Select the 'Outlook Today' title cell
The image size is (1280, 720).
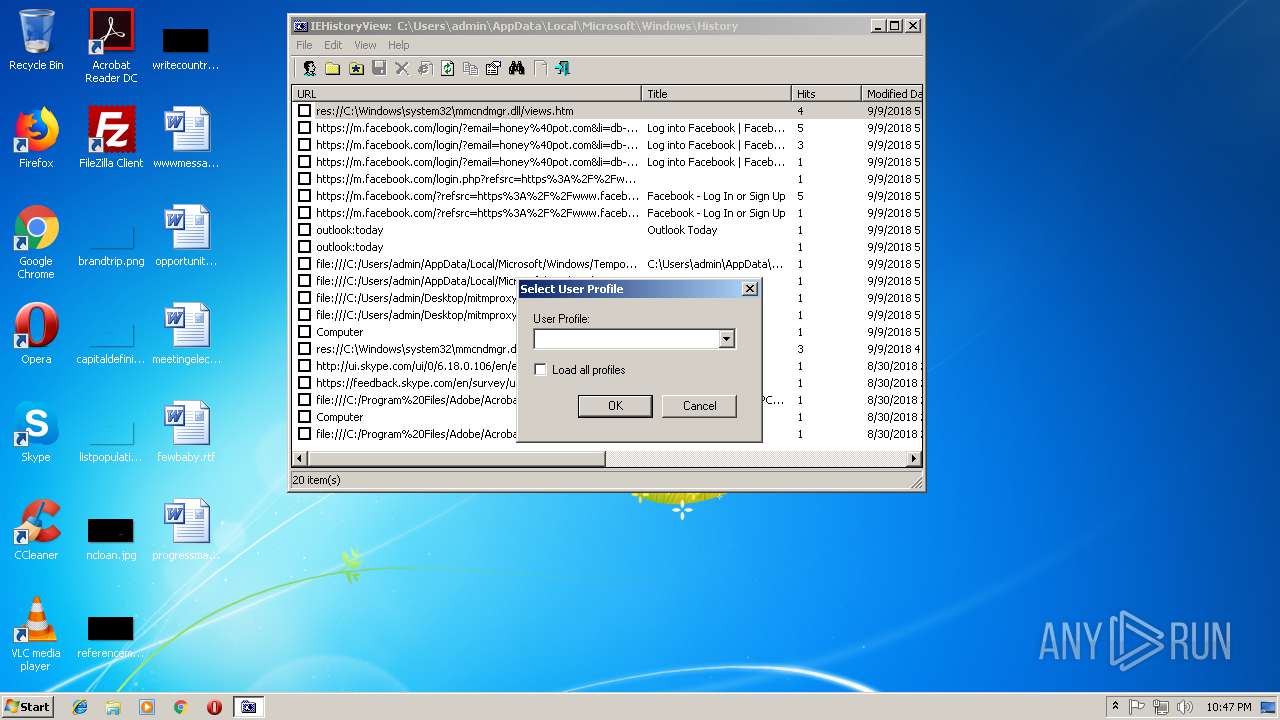(682, 230)
